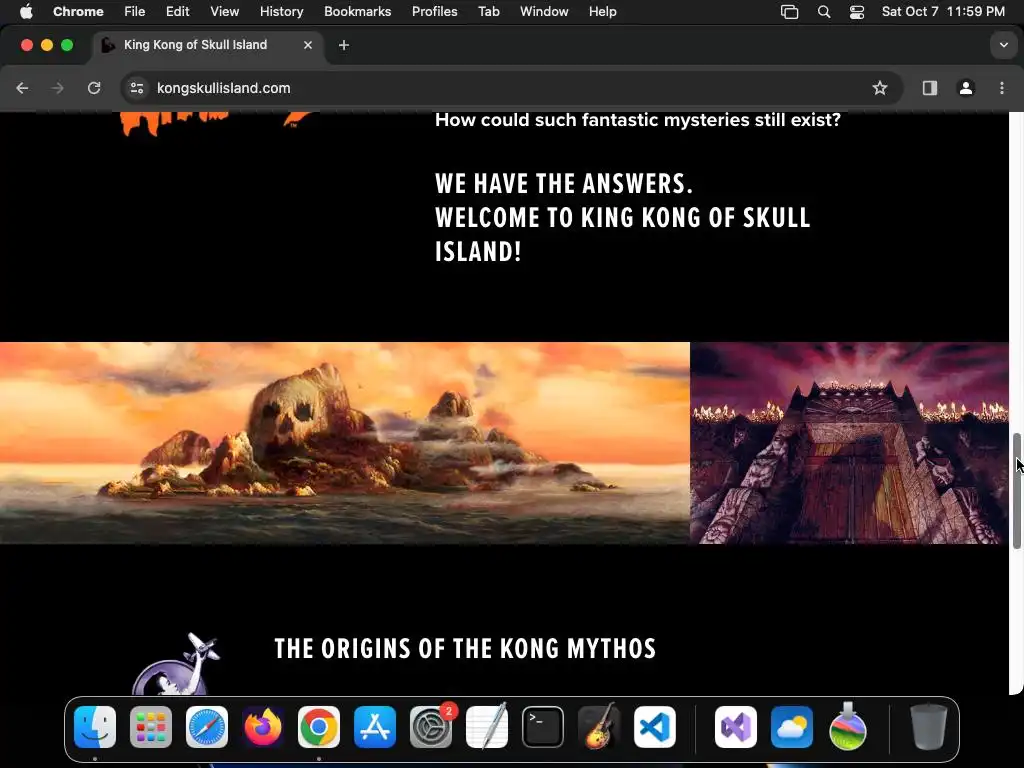Screen dimensions: 1024x768
Task: Click The Origins of the Kong Mythos heading
Action: tap(465, 648)
